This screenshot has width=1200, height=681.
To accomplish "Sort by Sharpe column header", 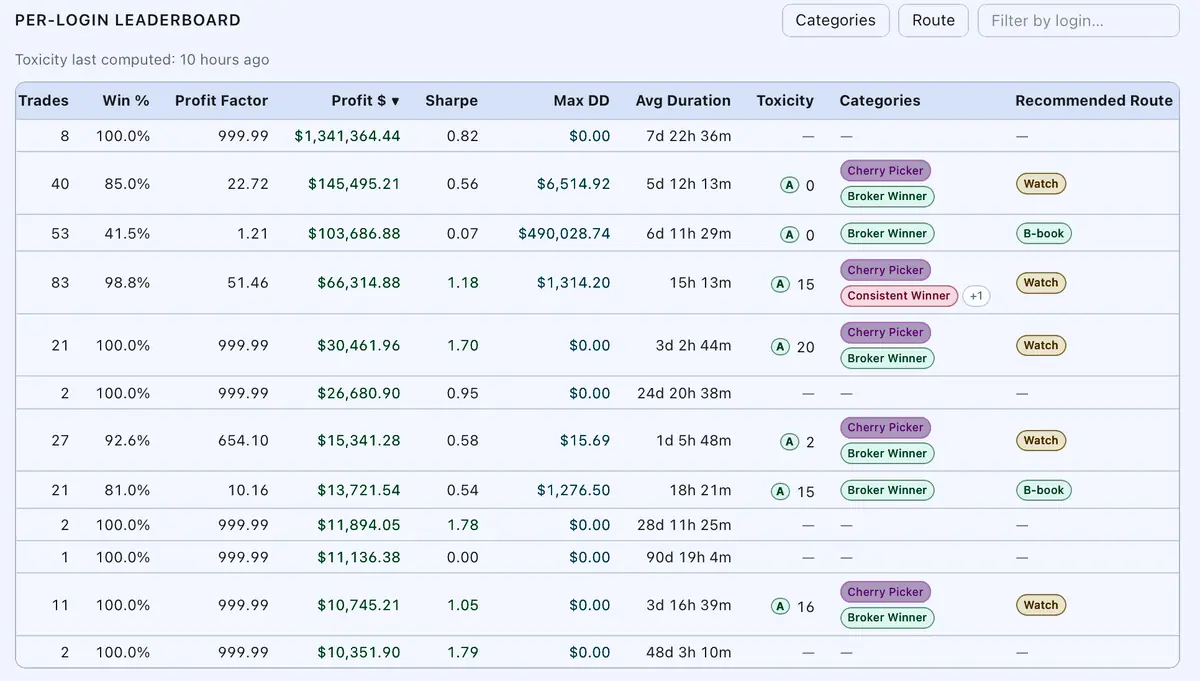I will click(x=451, y=100).
